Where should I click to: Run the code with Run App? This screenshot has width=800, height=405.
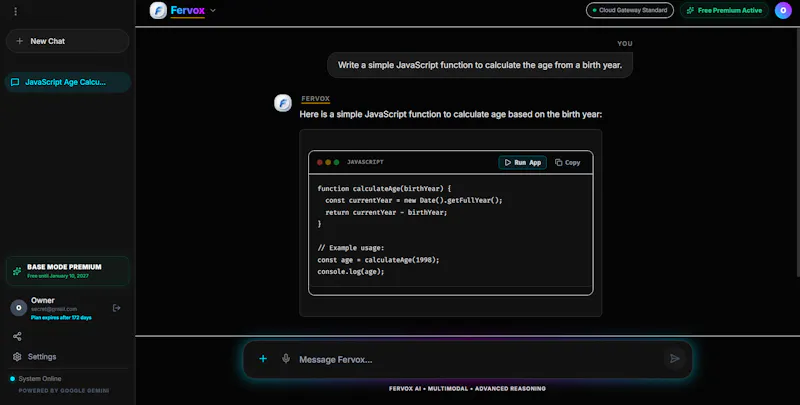tap(522, 162)
